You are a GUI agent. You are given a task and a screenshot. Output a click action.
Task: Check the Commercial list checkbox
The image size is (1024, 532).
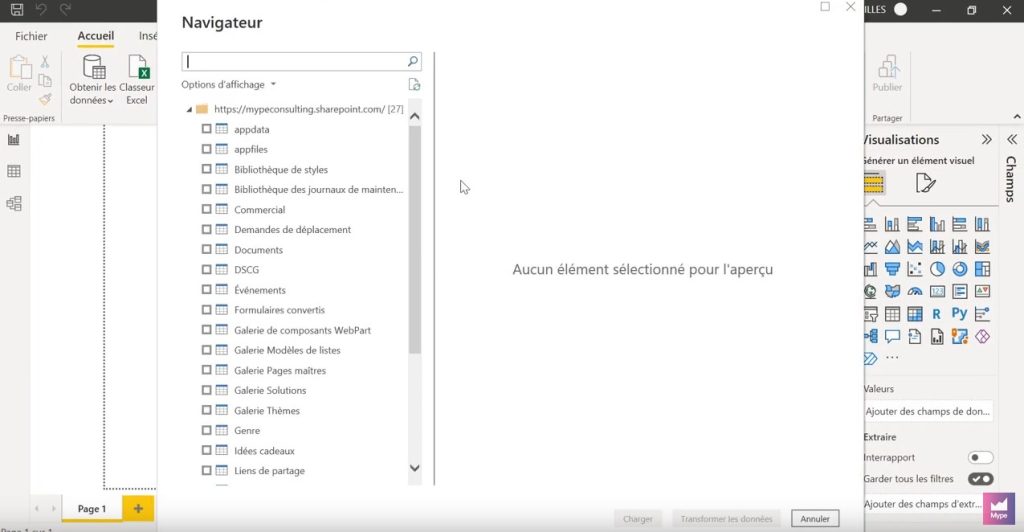pyautogui.click(x=206, y=210)
